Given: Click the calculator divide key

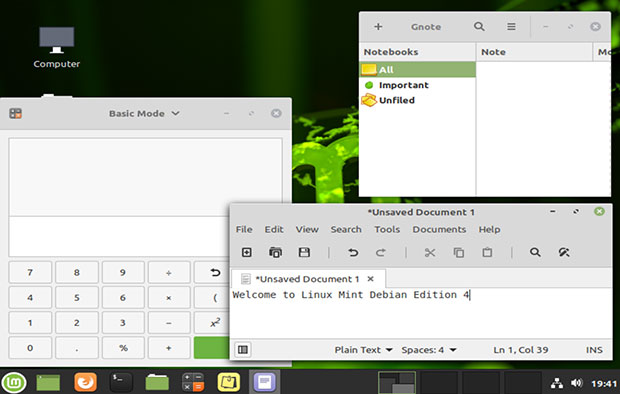Looking at the screenshot, I should (169, 273).
